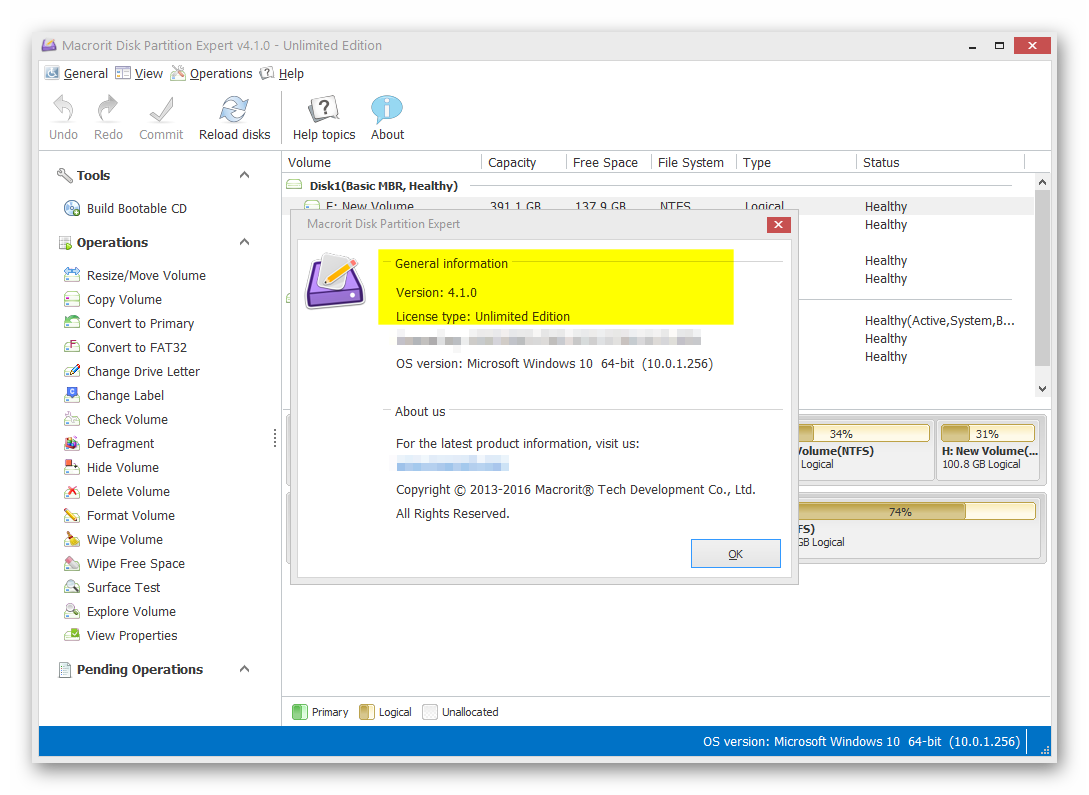Run Surface Test from its icon

point(72,587)
